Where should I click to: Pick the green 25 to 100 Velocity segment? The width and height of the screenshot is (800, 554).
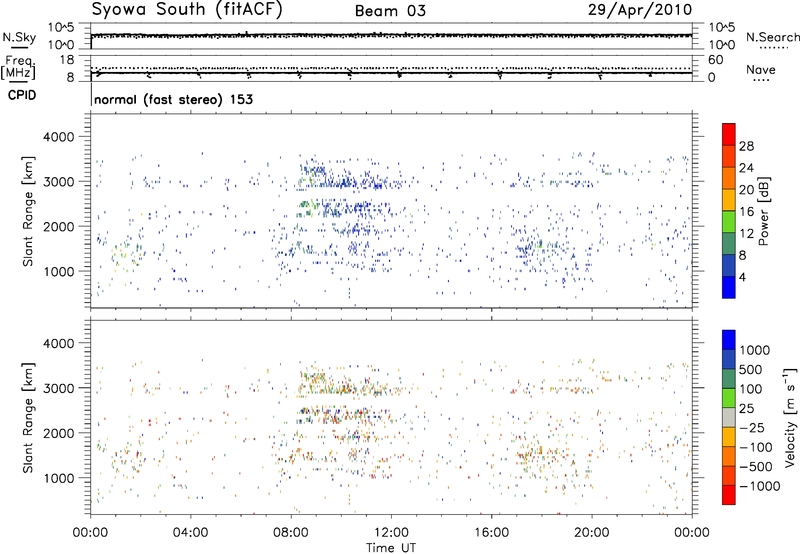(729, 398)
